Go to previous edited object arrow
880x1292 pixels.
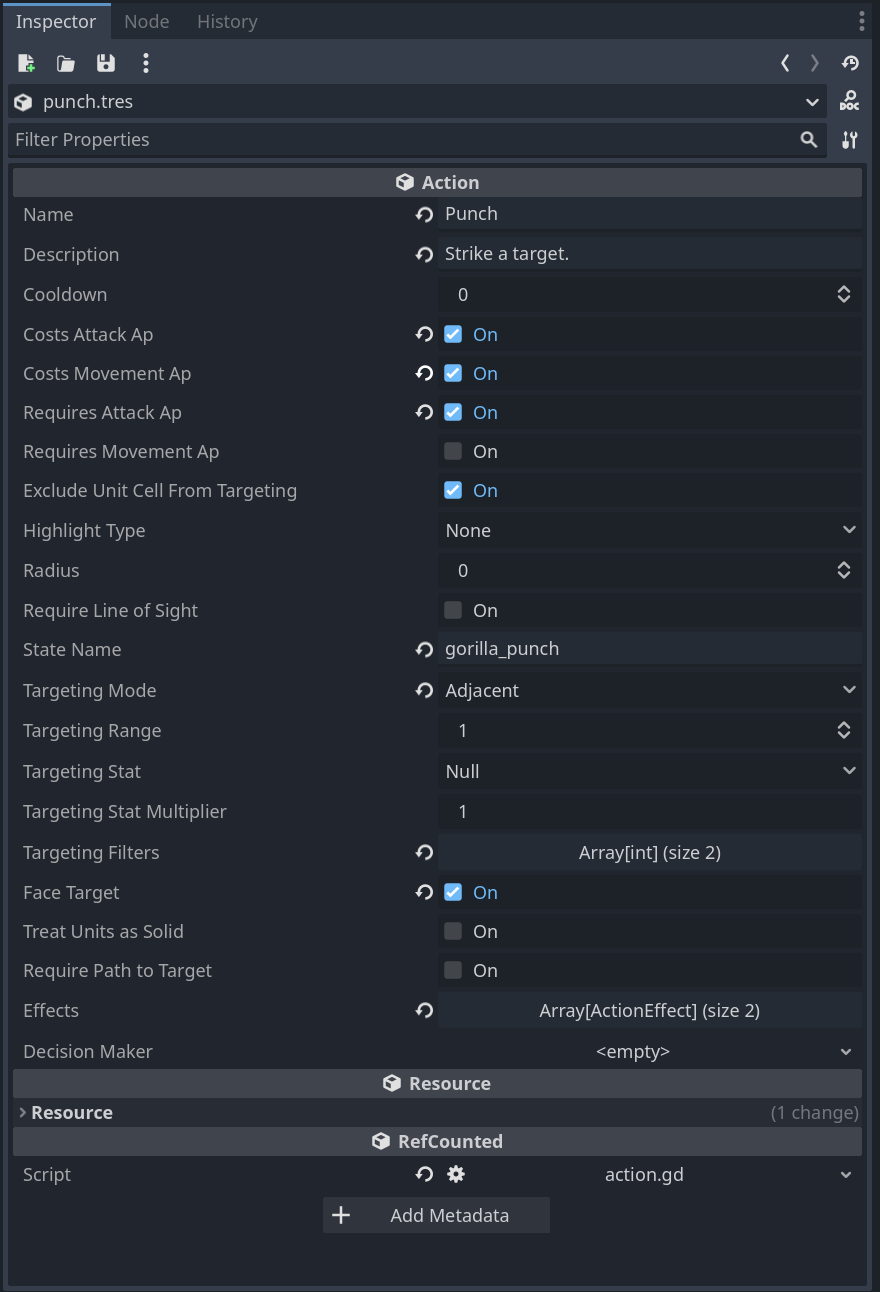[785, 64]
